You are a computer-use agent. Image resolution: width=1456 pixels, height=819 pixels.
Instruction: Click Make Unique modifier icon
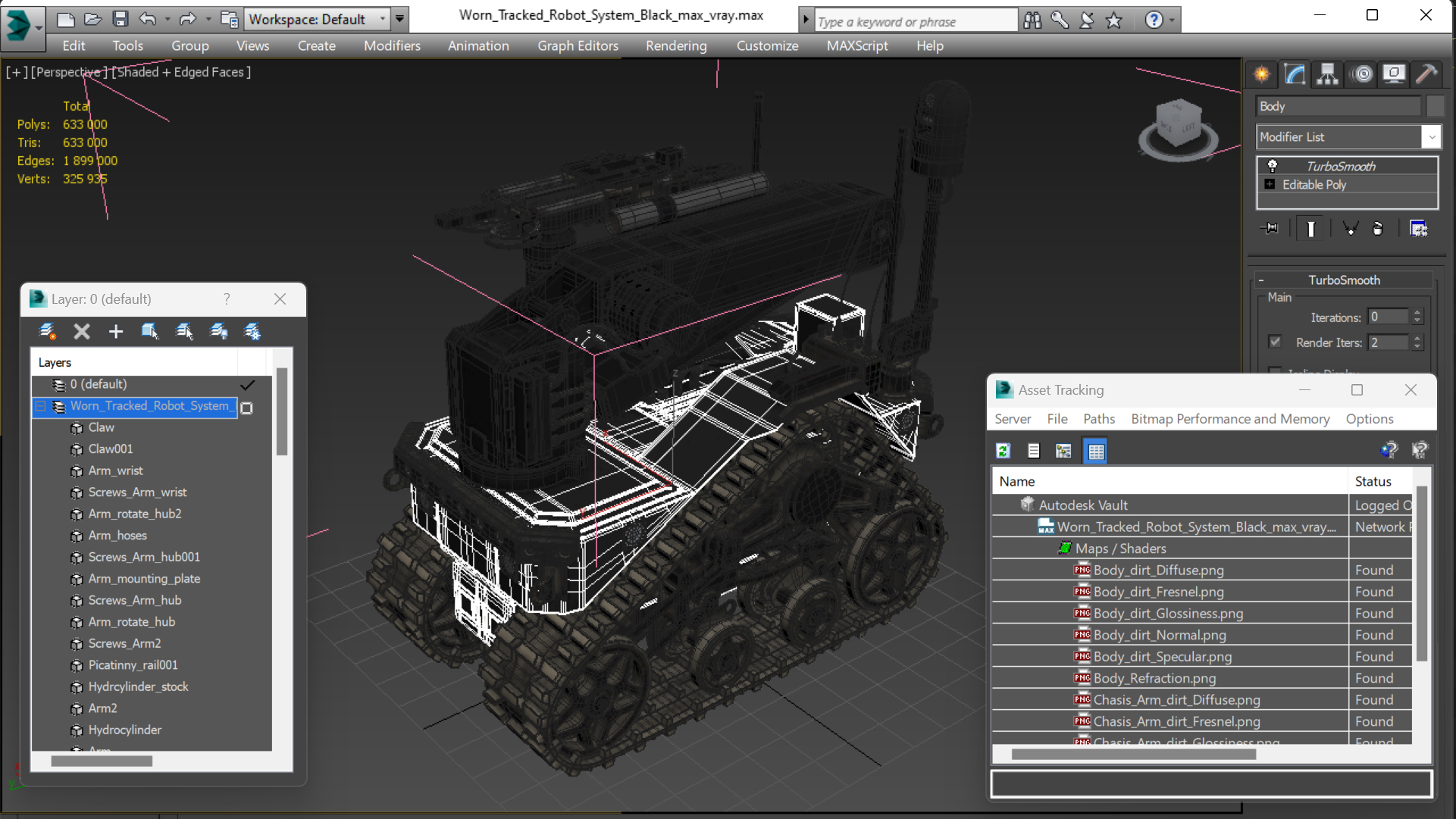click(x=1350, y=228)
